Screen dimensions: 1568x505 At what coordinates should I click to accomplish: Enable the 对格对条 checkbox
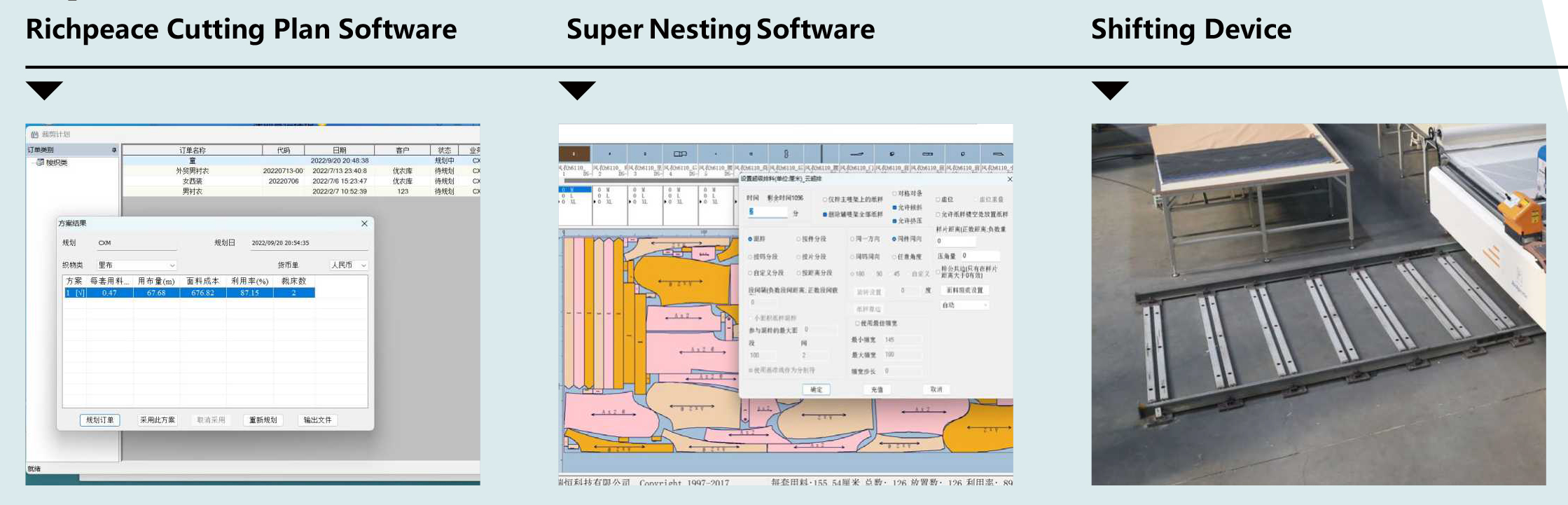pos(895,193)
